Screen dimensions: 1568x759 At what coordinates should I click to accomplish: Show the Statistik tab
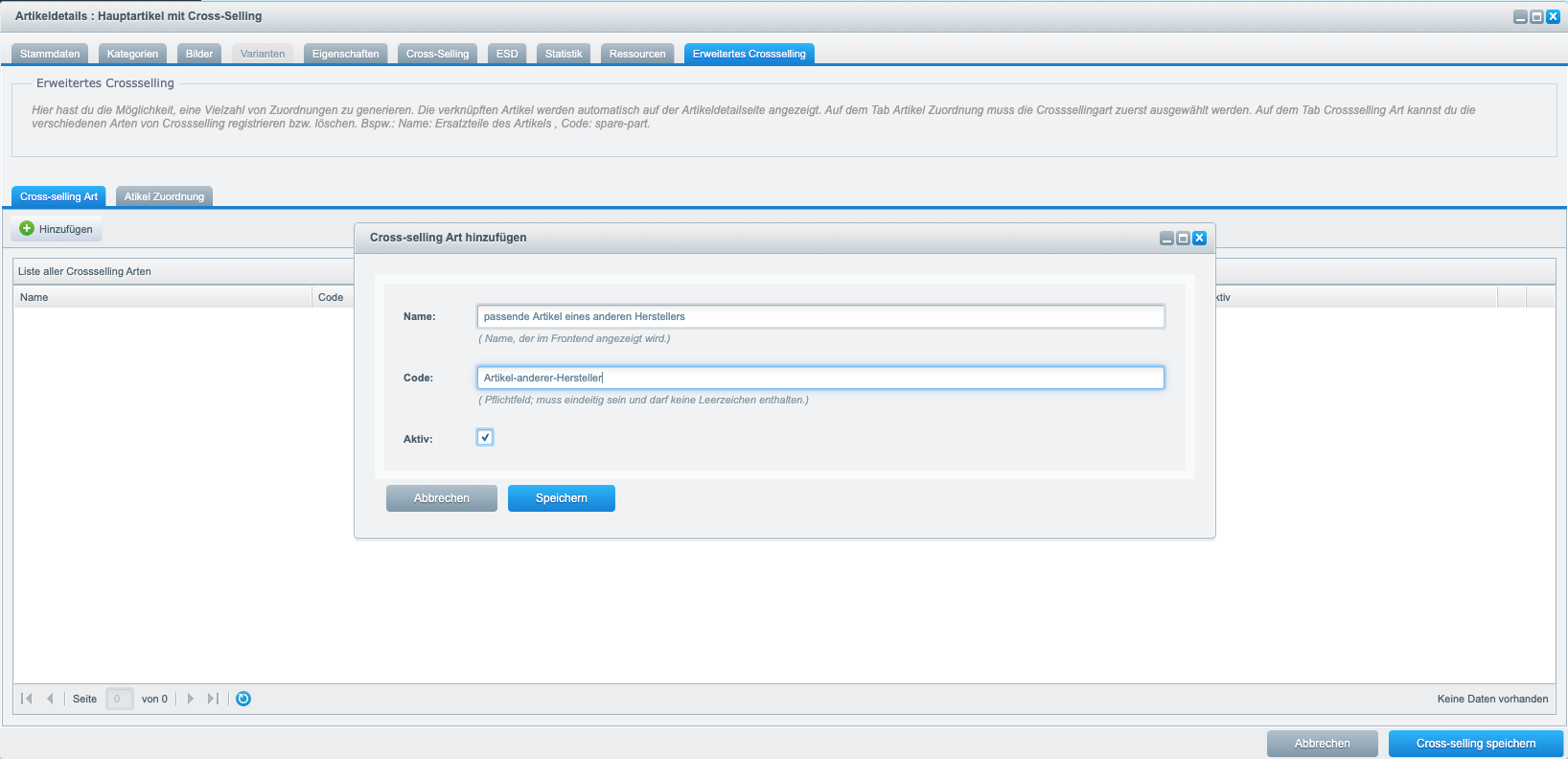coord(564,54)
